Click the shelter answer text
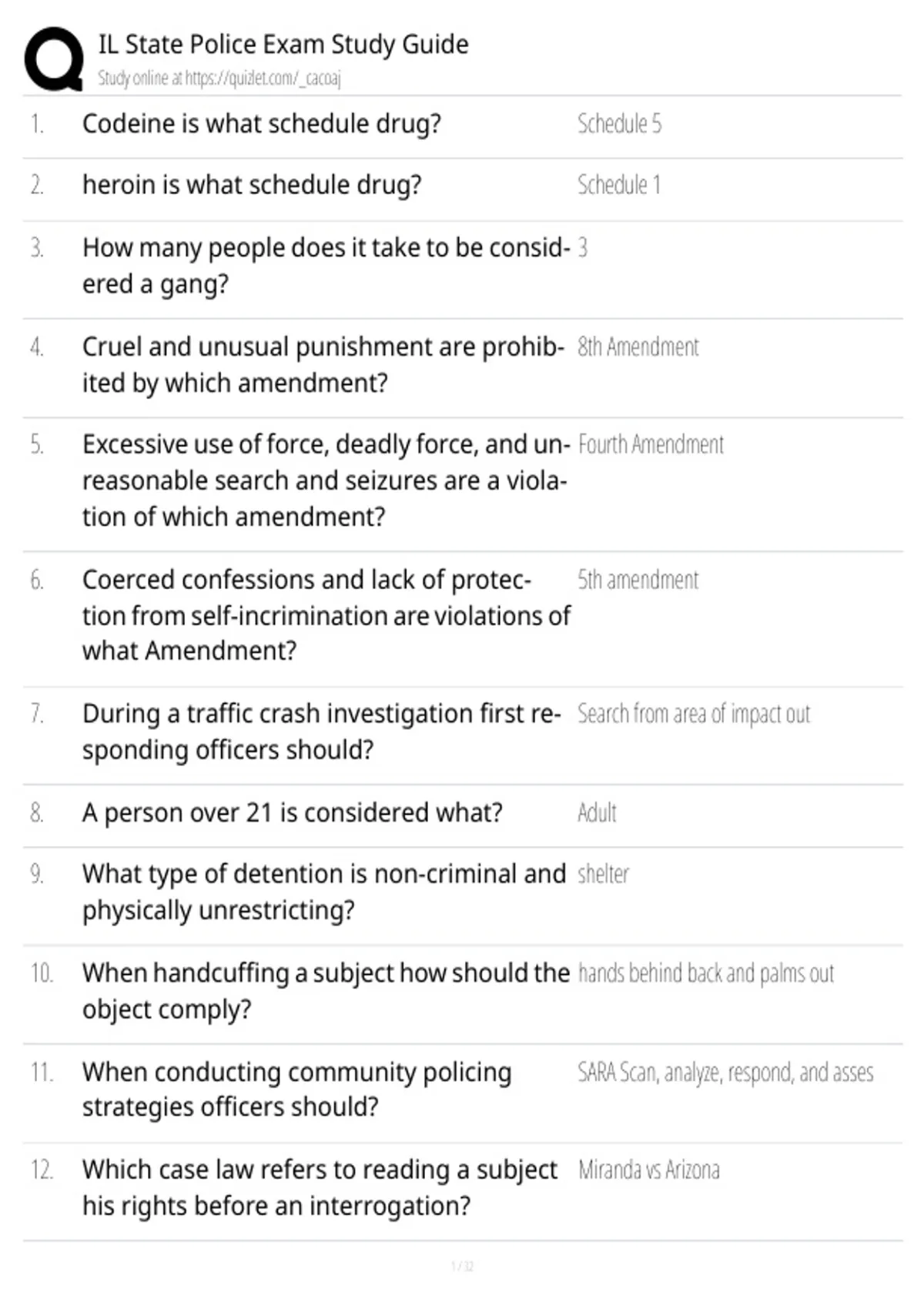Viewport: 924px width, 1309px height. [603, 874]
